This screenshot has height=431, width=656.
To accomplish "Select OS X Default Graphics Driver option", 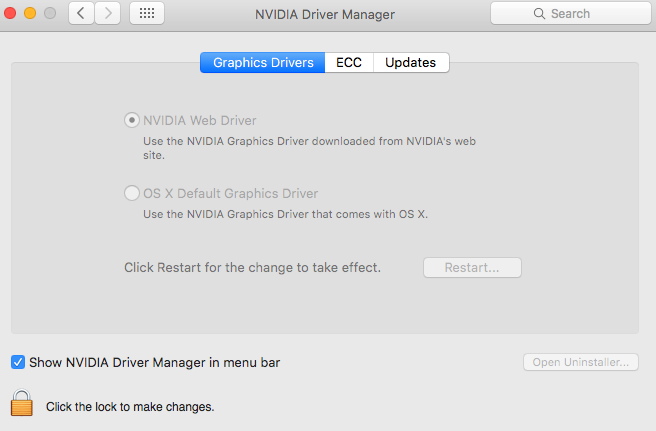I will (x=132, y=194).
